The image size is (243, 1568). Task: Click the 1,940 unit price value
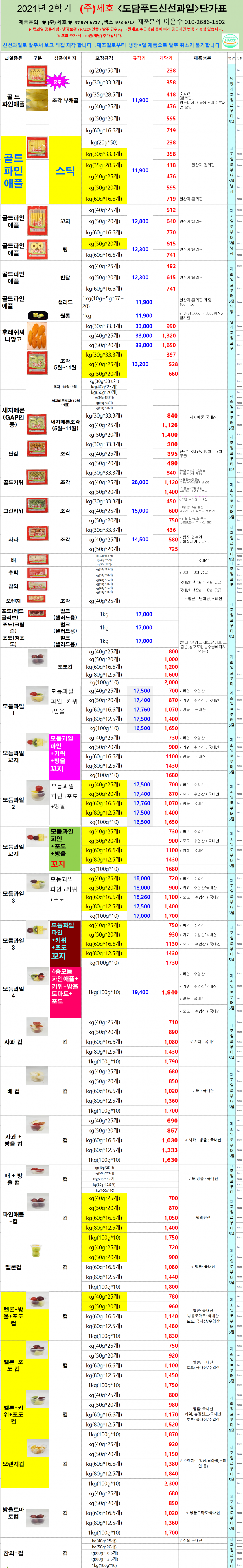coord(170,992)
